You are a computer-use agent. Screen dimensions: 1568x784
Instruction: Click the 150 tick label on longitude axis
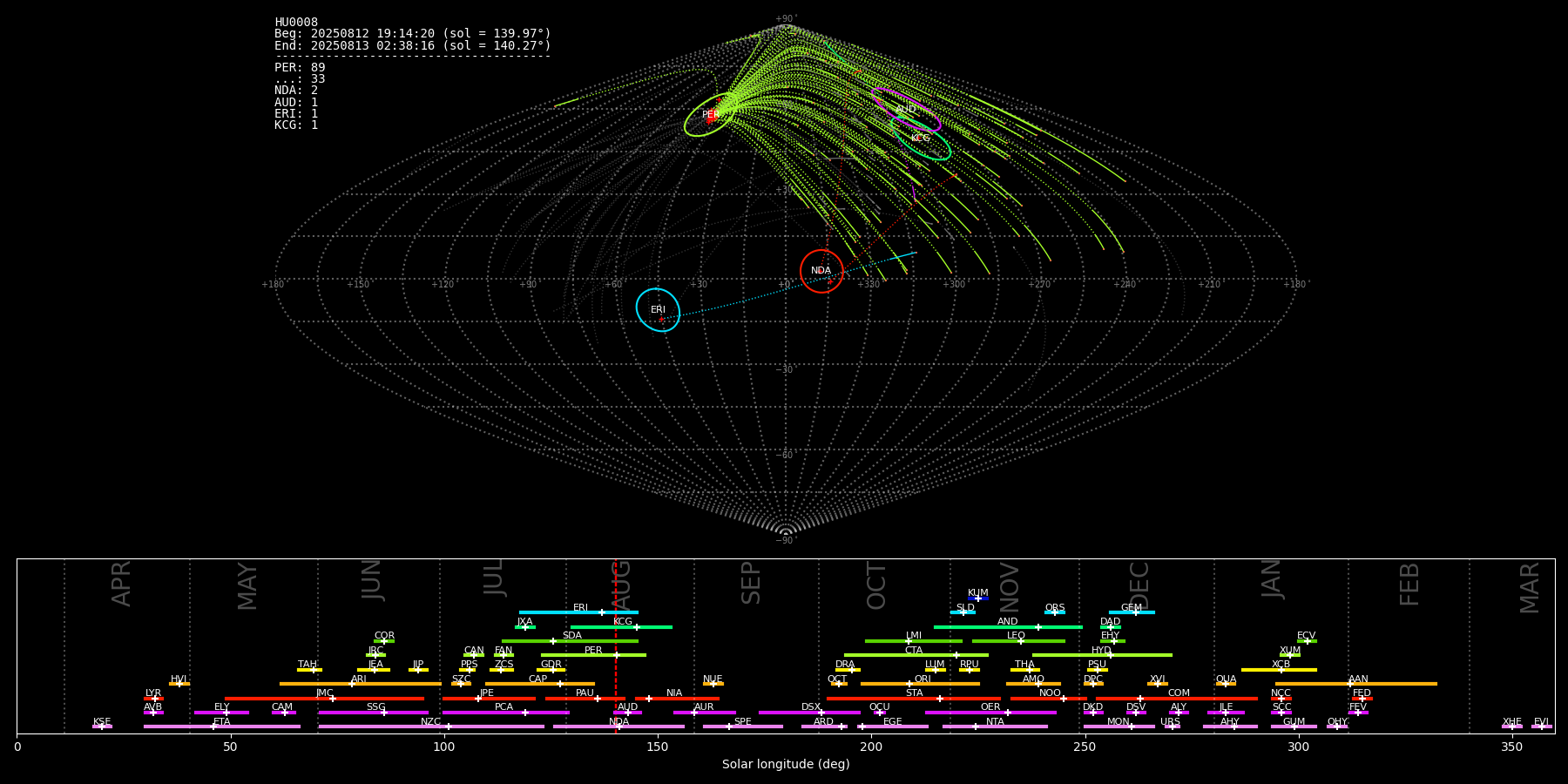click(x=658, y=747)
